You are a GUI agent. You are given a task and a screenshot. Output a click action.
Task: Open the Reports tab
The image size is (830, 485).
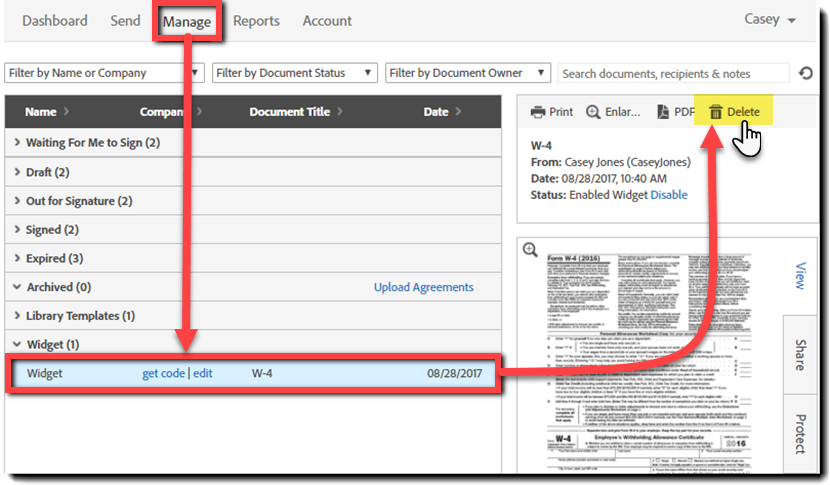coord(256,21)
